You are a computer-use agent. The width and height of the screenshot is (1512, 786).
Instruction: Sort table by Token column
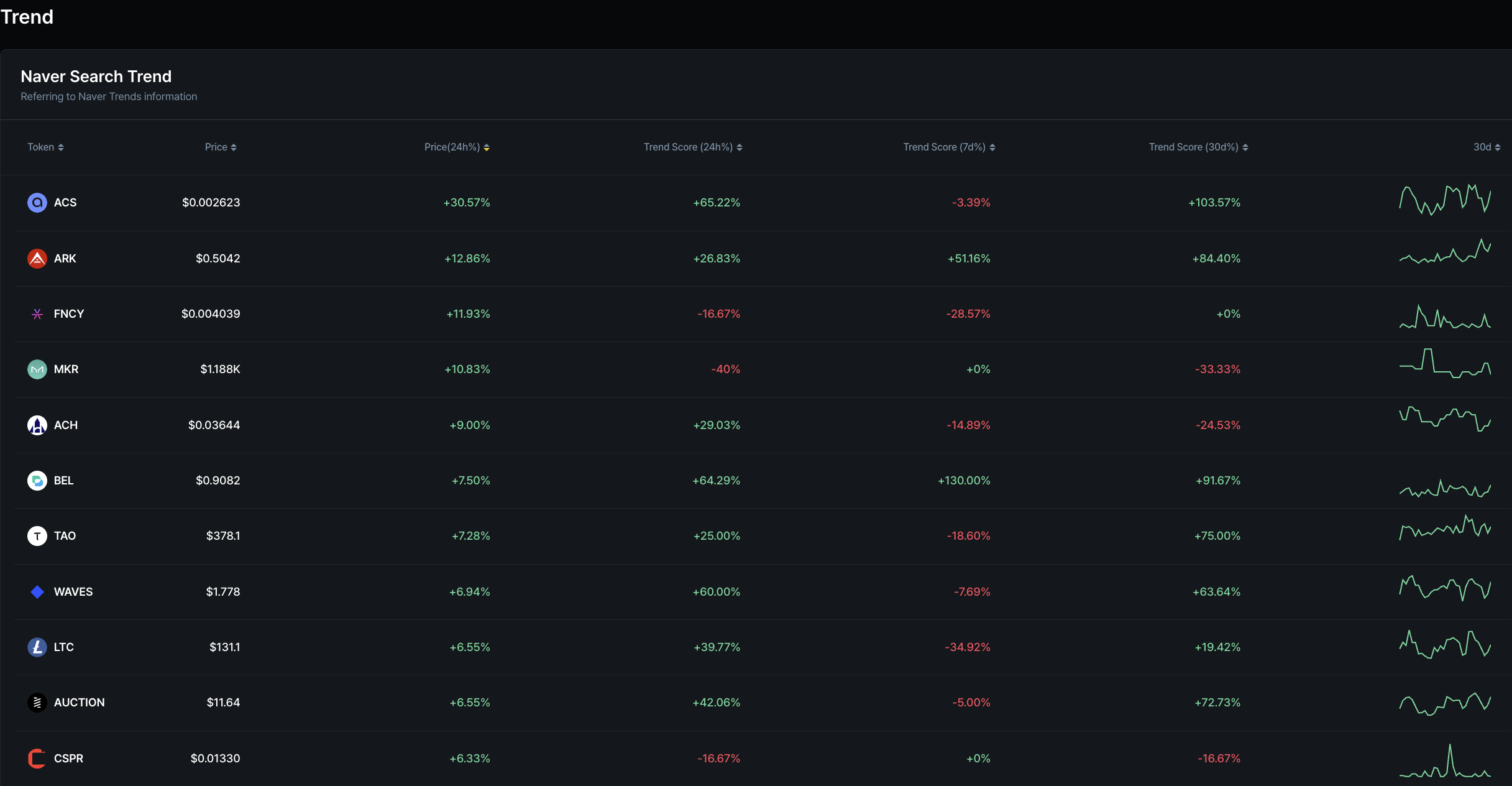[x=45, y=147]
